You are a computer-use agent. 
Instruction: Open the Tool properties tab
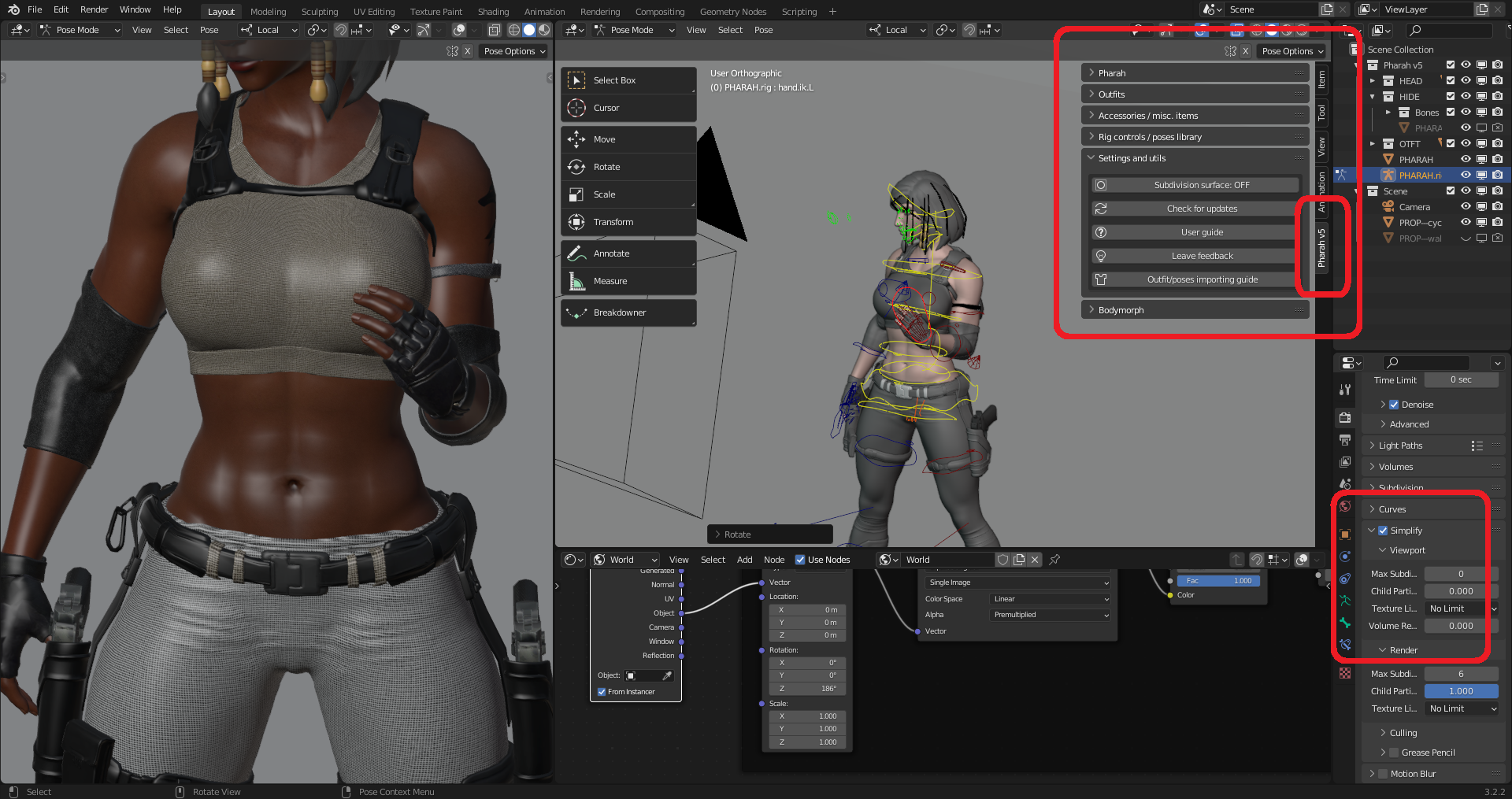pyautogui.click(x=1345, y=390)
